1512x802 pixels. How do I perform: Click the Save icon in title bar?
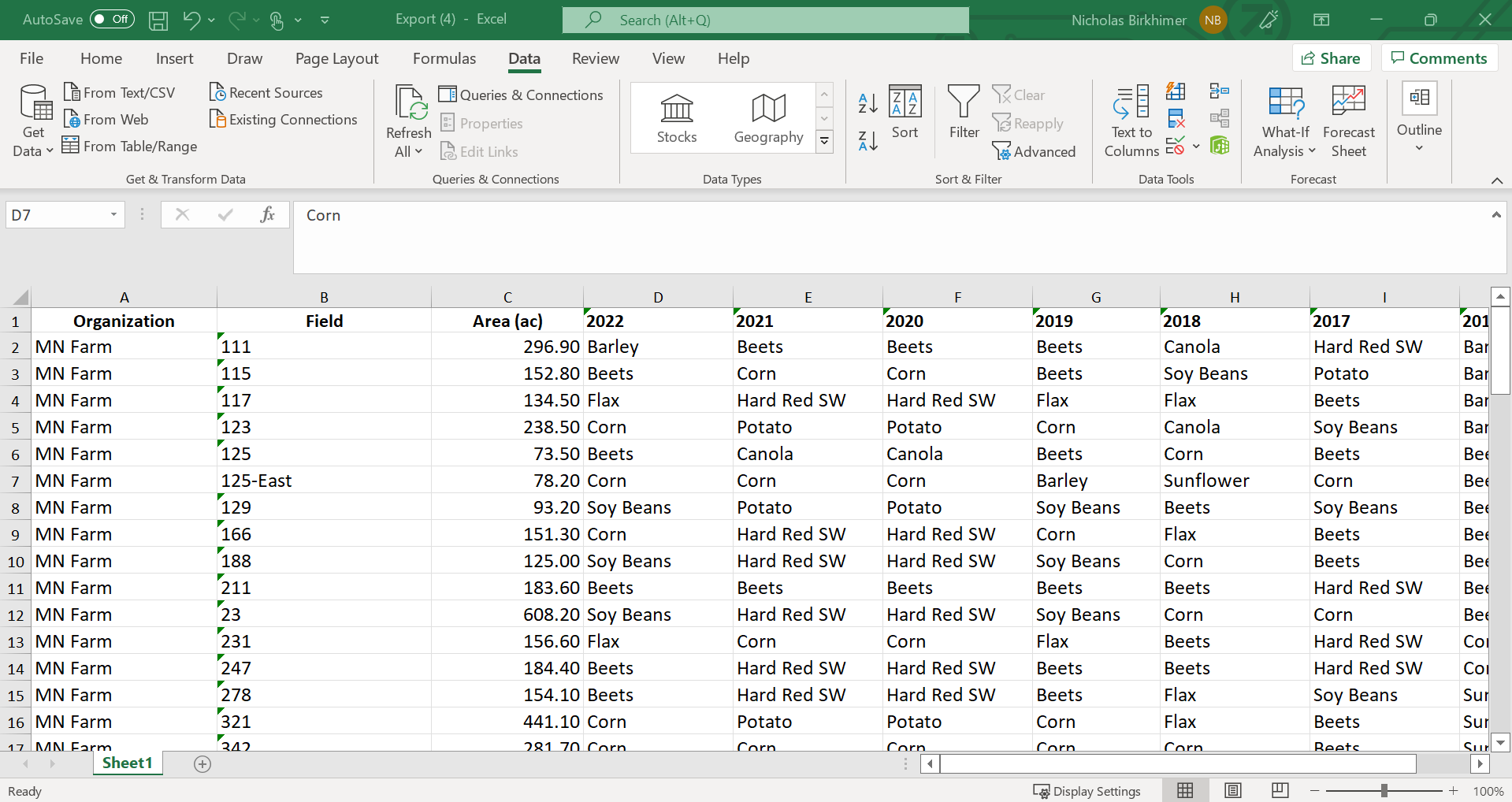pyautogui.click(x=158, y=20)
